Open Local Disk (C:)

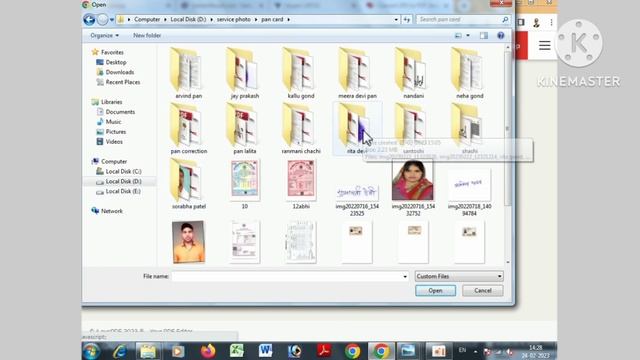(x=123, y=171)
